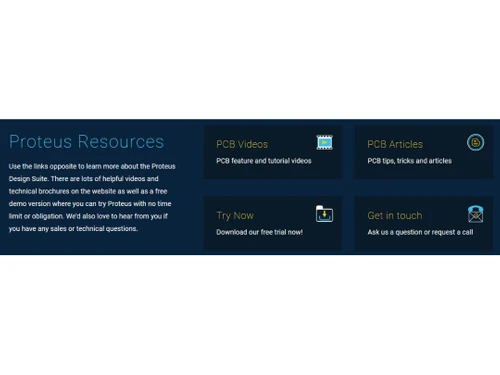Follow the Try Now heading link
Screen dimensions: 500x375
235,216
